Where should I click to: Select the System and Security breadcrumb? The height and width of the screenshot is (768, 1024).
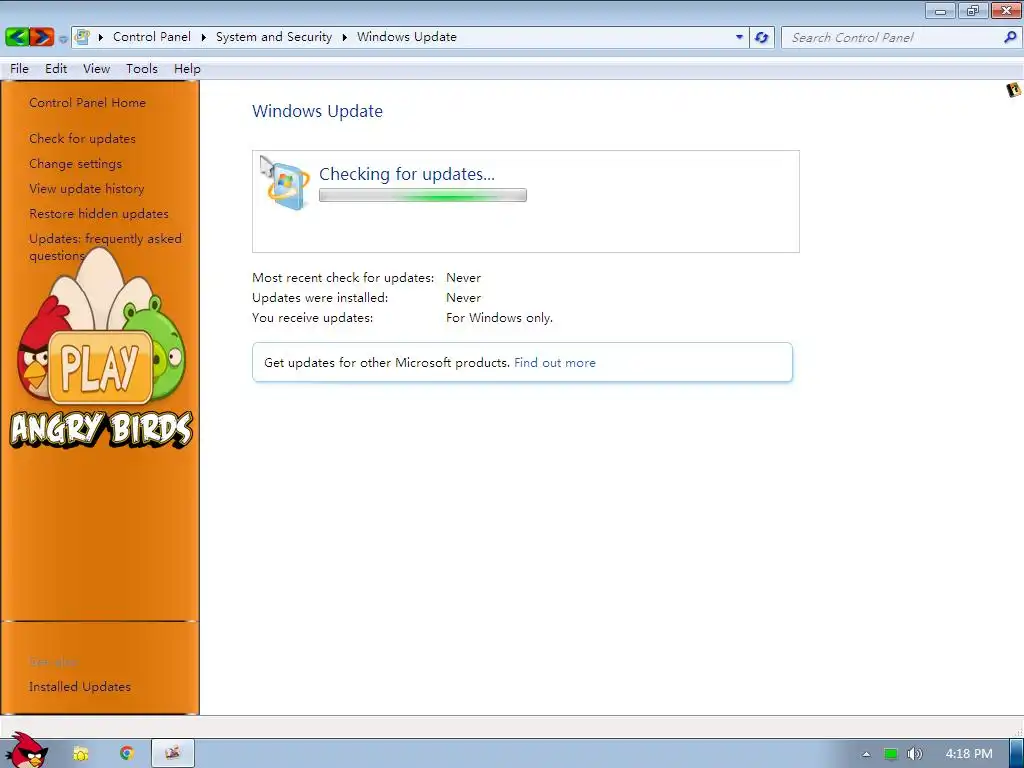click(274, 37)
